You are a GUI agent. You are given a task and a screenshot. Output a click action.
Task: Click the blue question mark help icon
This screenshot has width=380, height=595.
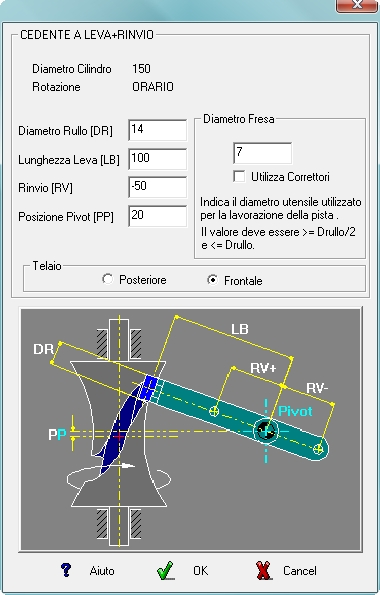coord(66,570)
